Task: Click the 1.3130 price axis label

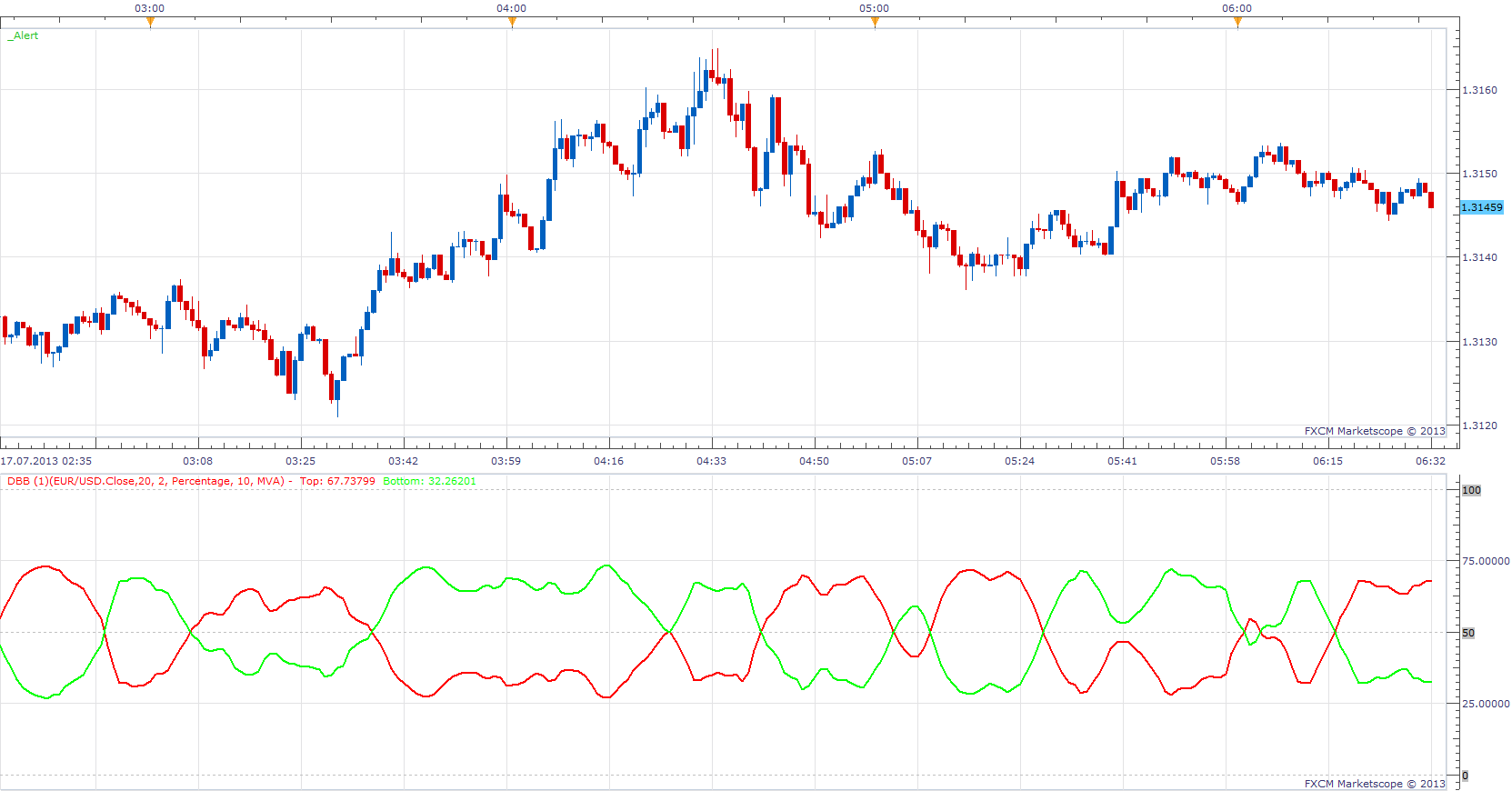Action: 1479,342
